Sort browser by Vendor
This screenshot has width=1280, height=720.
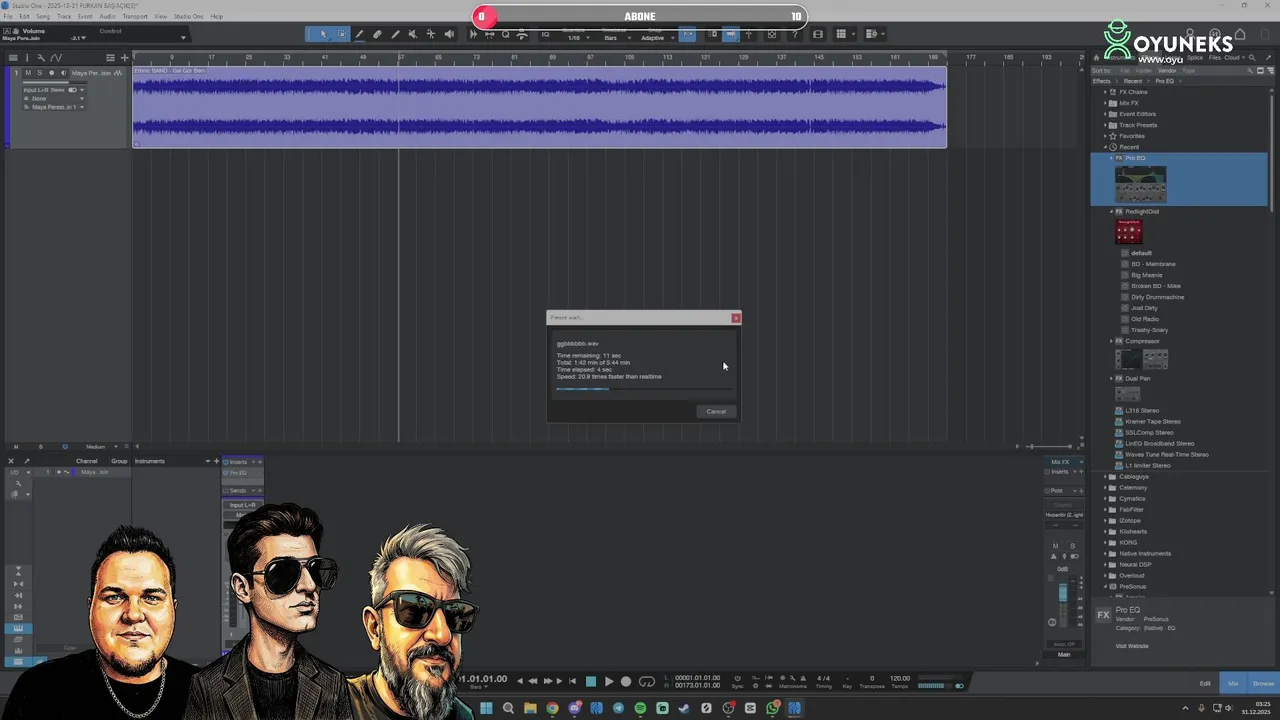coord(1167,71)
